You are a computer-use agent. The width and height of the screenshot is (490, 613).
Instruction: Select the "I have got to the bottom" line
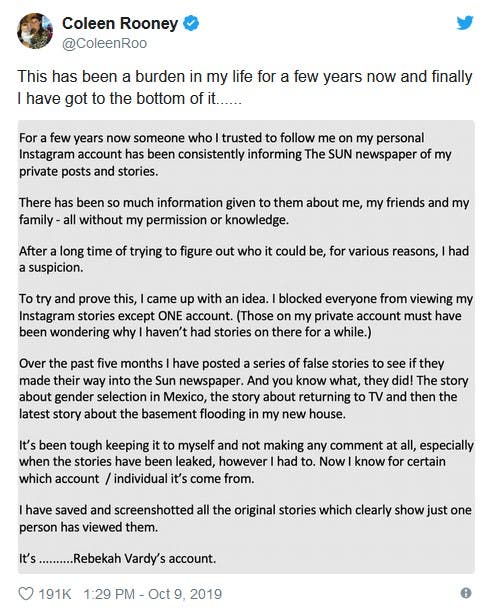click(x=129, y=99)
